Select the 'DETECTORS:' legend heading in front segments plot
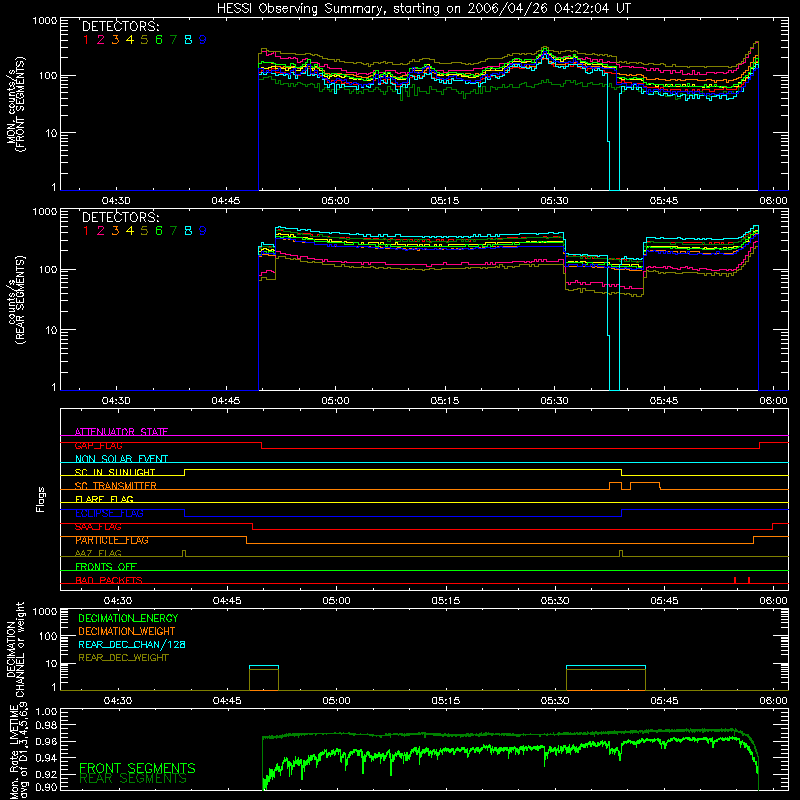 120,27
